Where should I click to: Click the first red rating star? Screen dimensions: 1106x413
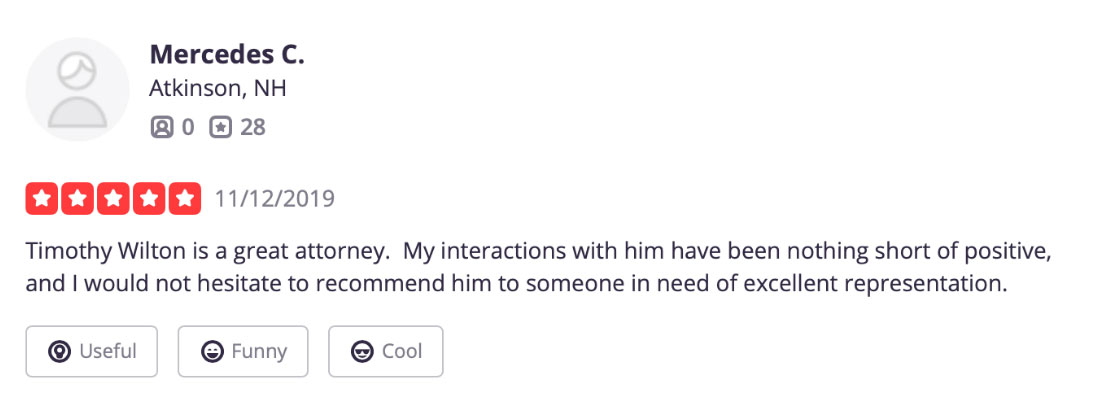[42, 199]
